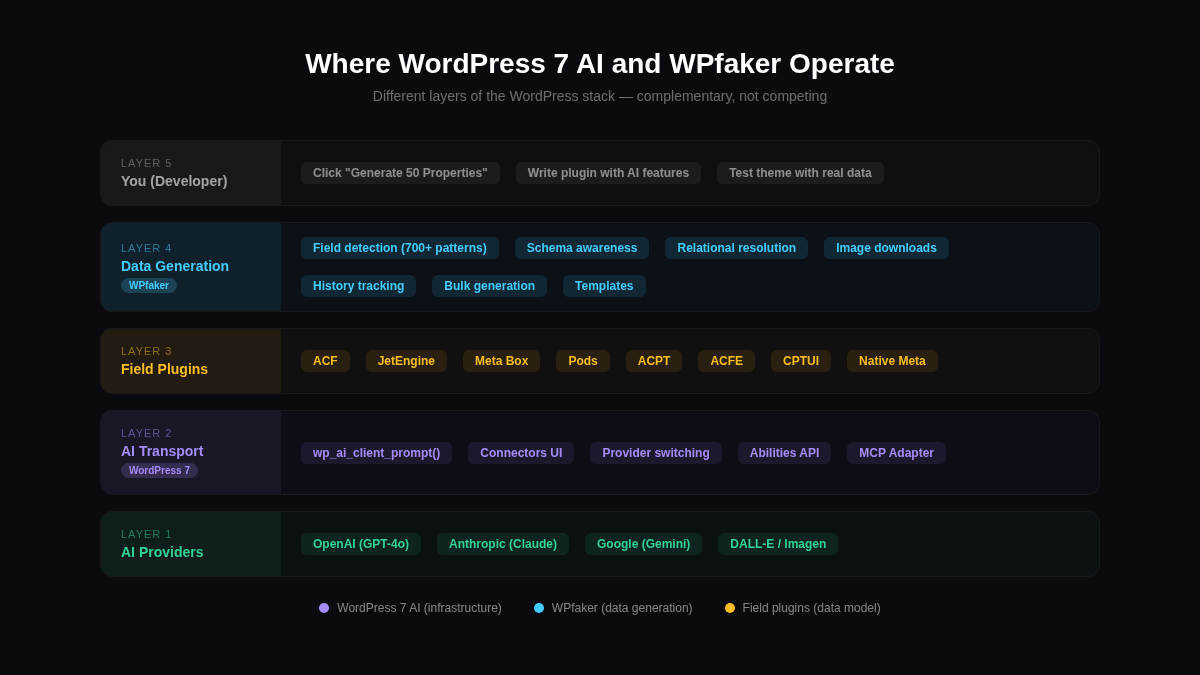Screen dimensions: 1200x675
Task: Click the Anthropic (Claude) tag
Action: pyautogui.click(x=503, y=544)
